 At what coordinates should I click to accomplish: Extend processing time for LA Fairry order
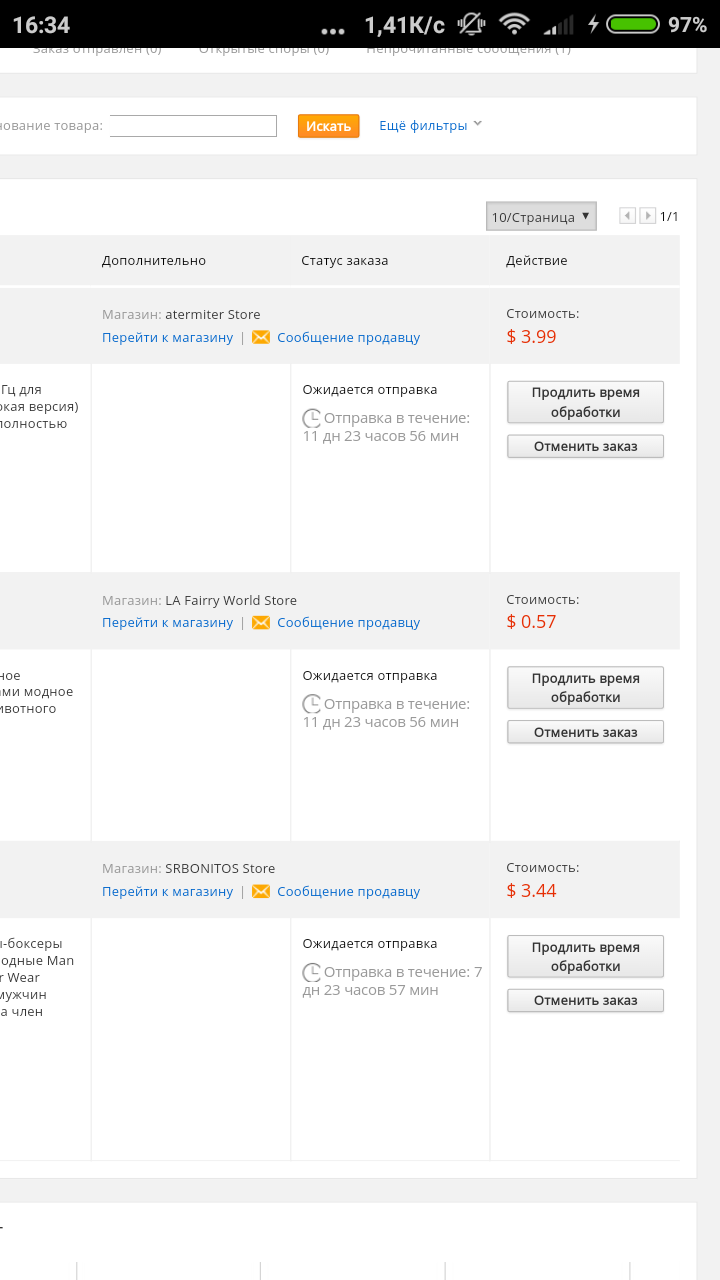click(x=585, y=688)
